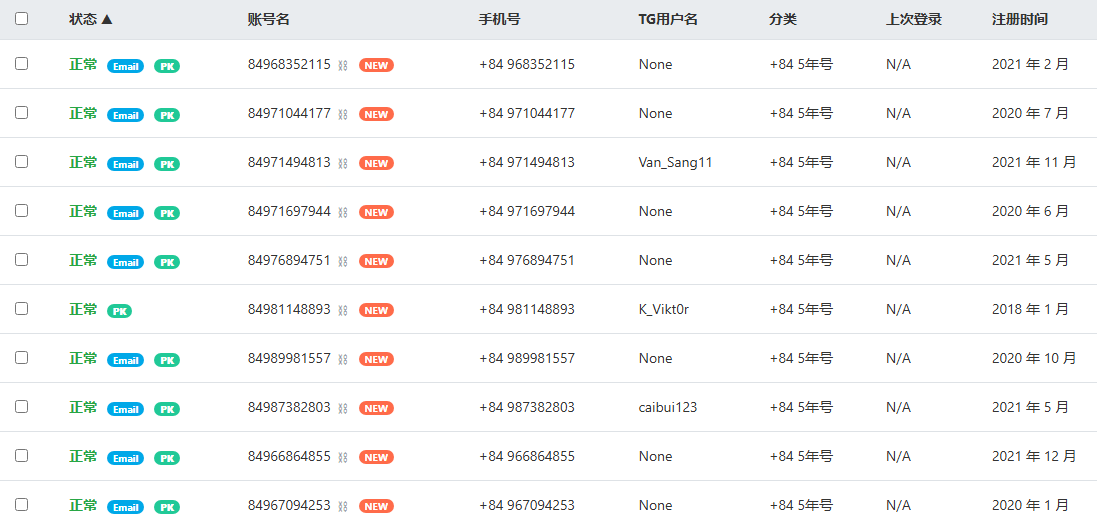Click the 注册时间 column header
Image resolution: width=1097 pixels, height=528 pixels.
1020,20
